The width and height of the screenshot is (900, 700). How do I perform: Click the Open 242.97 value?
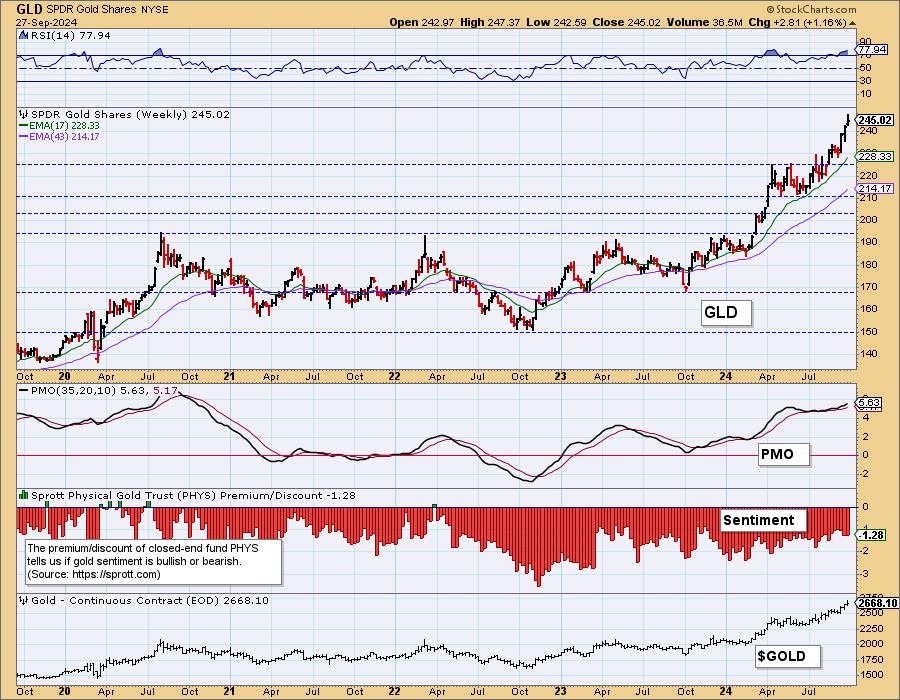tap(422, 22)
